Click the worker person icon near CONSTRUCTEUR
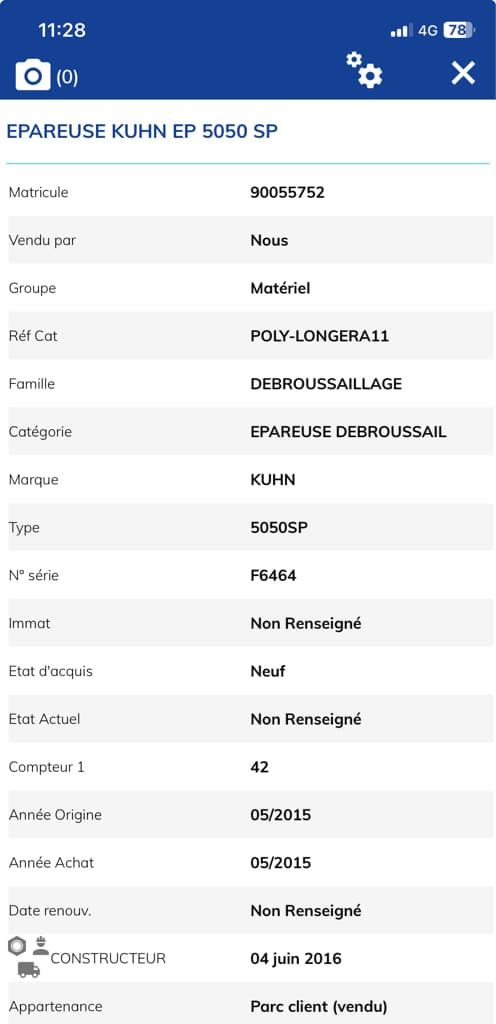Image resolution: width=496 pixels, height=1024 pixels. point(40,945)
